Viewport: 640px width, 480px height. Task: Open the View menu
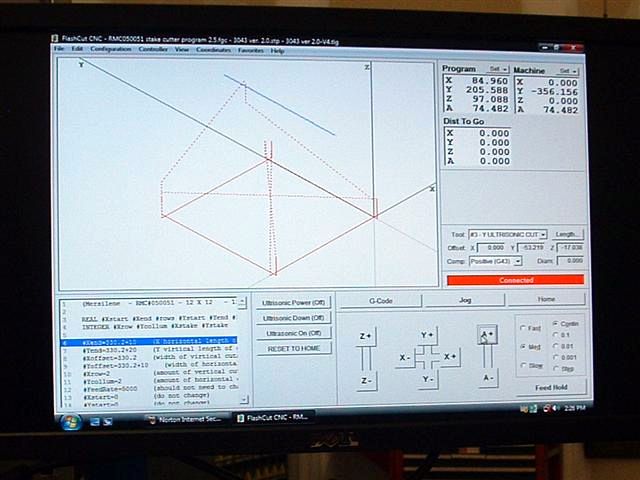coord(182,49)
